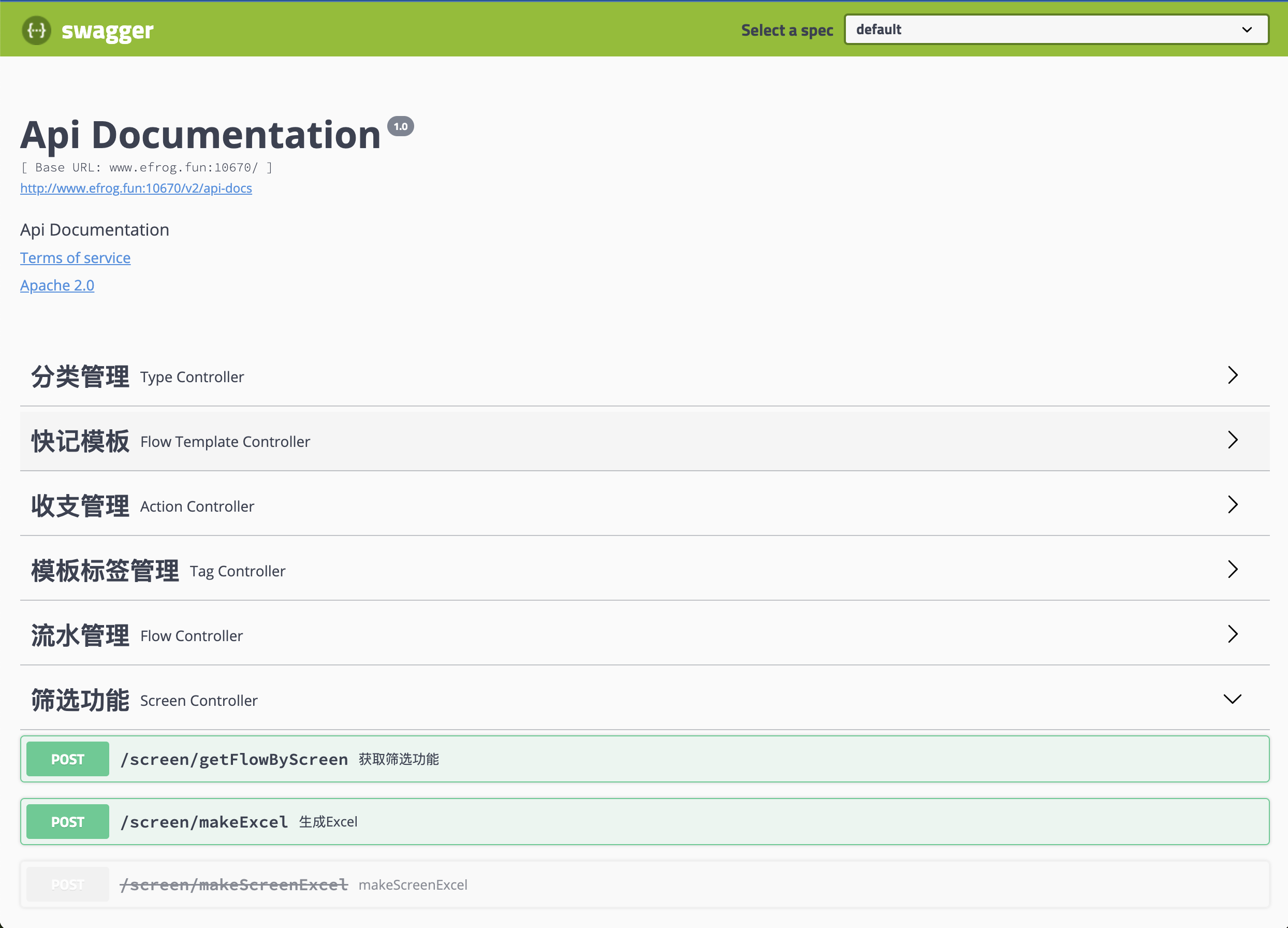Click the 收支管理 tag heading
Screen dimensions: 1288x928
[x=80, y=506]
